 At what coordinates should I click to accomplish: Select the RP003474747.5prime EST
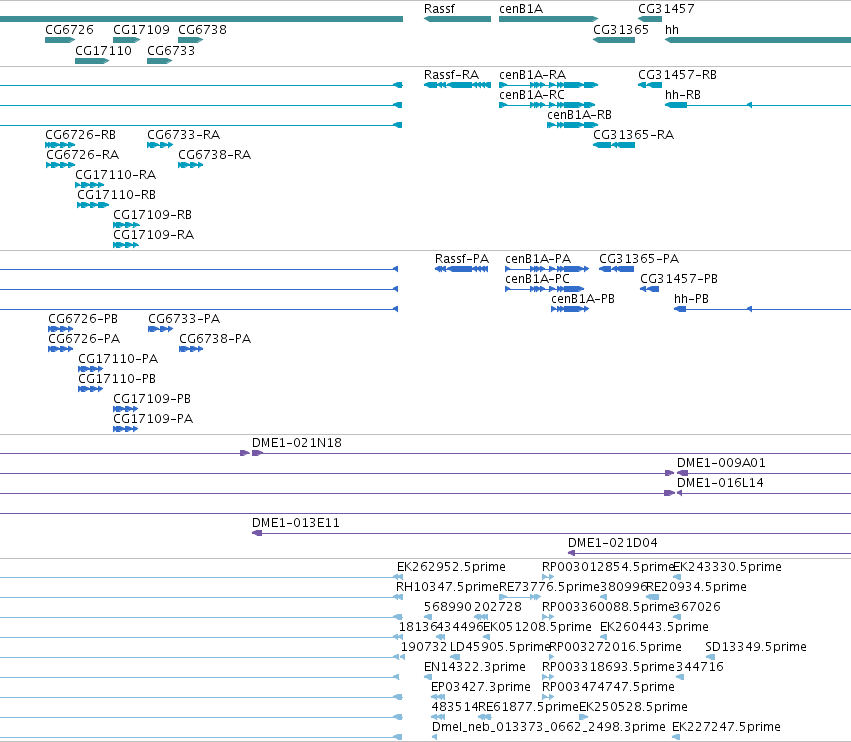[548, 697]
